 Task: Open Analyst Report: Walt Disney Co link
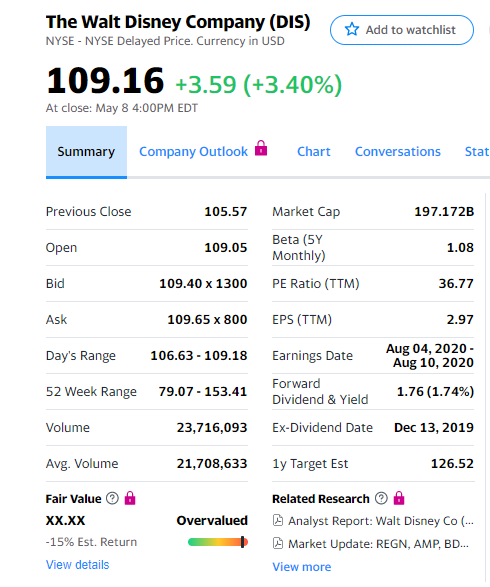(x=381, y=521)
